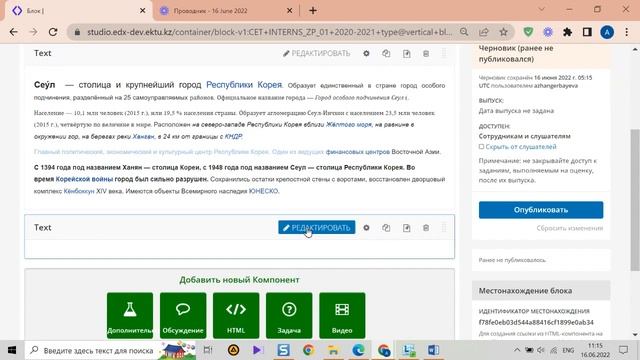This screenshot has height=360, width=640.
Task: Open Республики Корея link in text
Action: pyautogui.click(x=244, y=85)
